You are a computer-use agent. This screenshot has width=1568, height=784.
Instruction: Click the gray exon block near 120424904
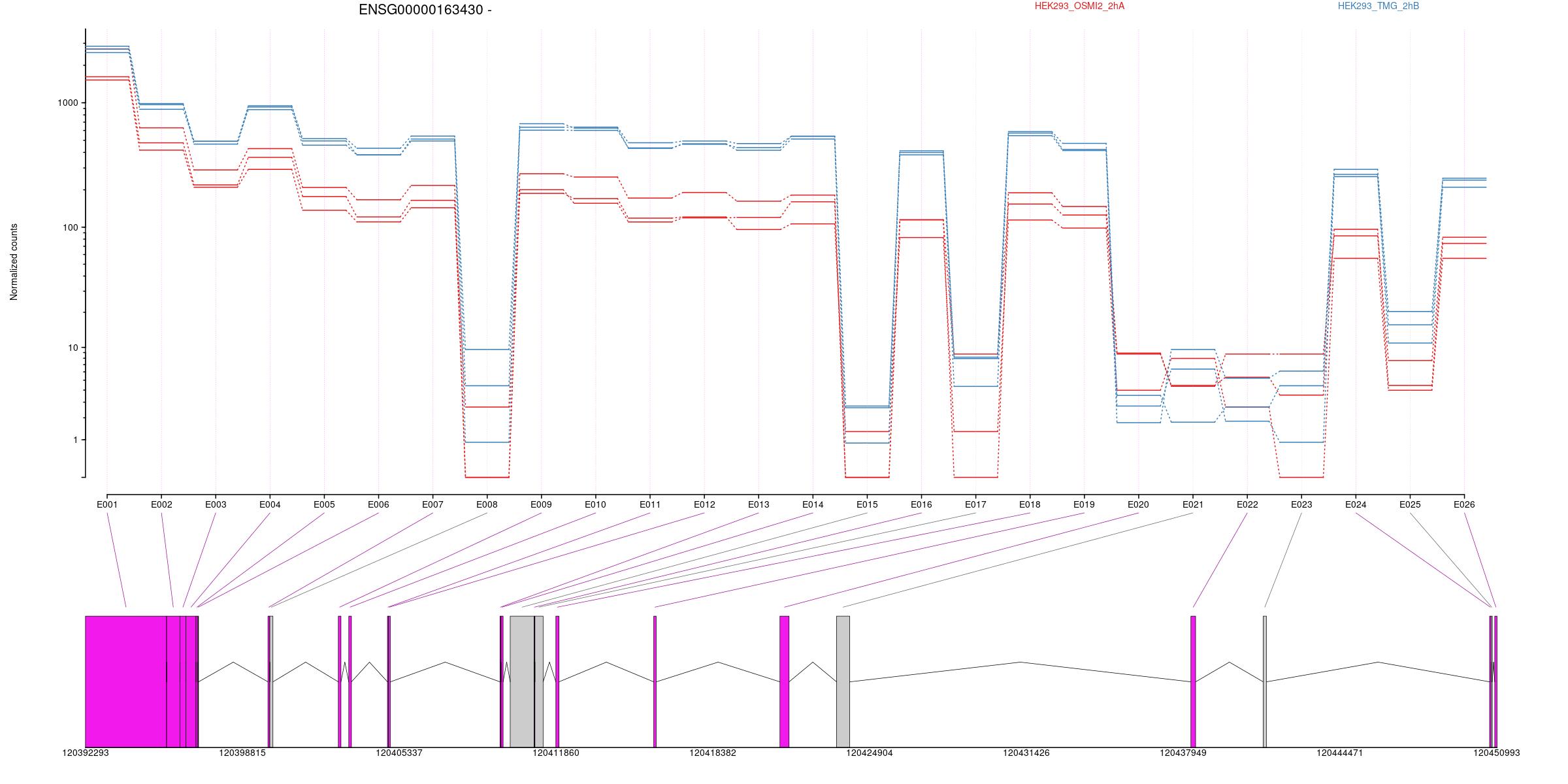click(x=843, y=681)
